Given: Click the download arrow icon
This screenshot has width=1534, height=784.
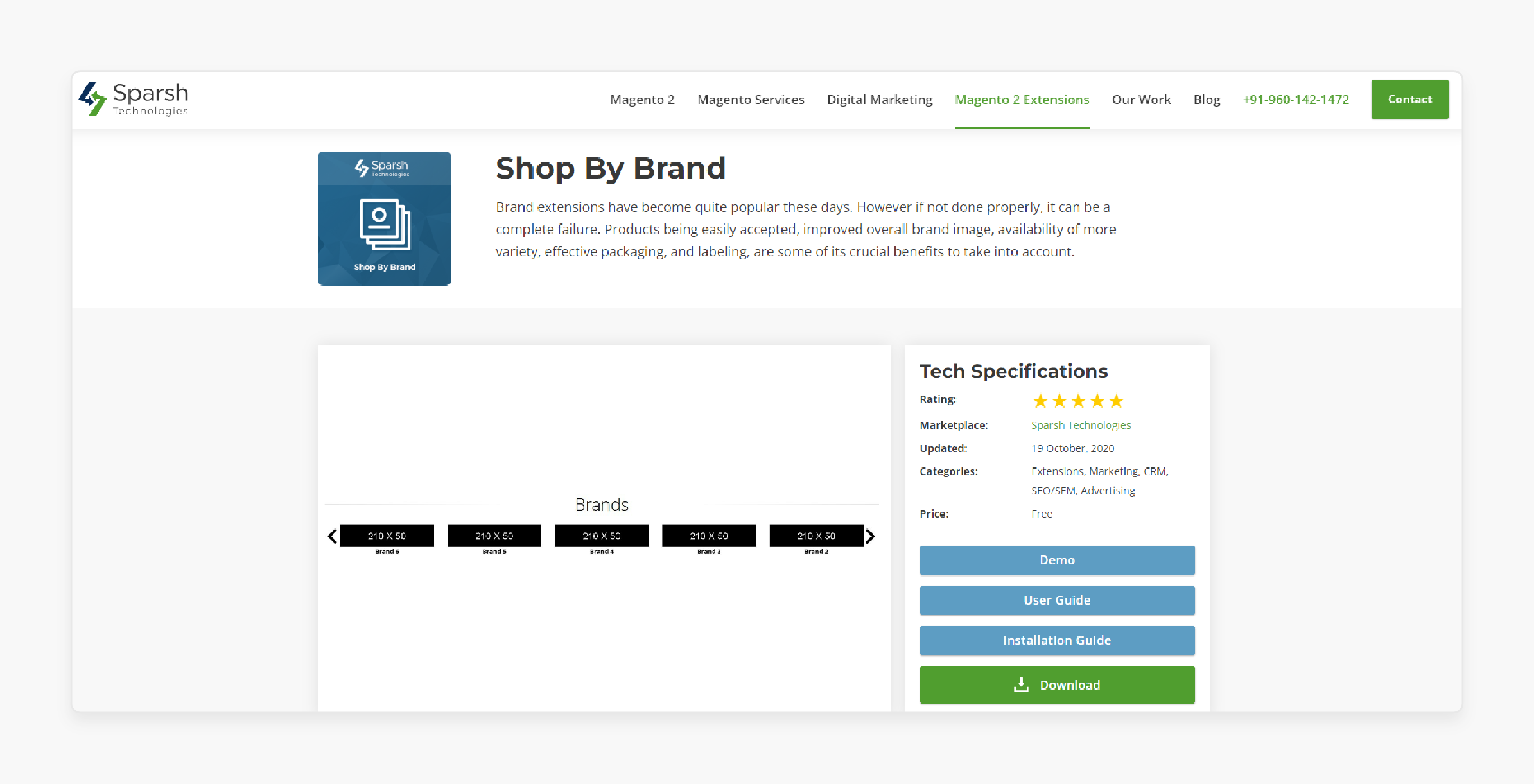Looking at the screenshot, I should (x=1021, y=685).
